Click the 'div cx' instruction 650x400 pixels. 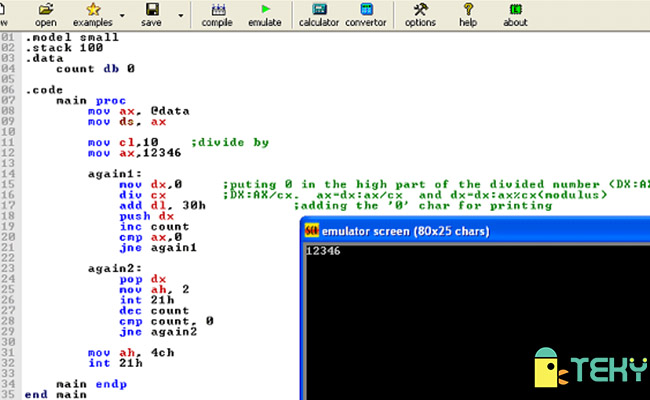tap(143, 195)
